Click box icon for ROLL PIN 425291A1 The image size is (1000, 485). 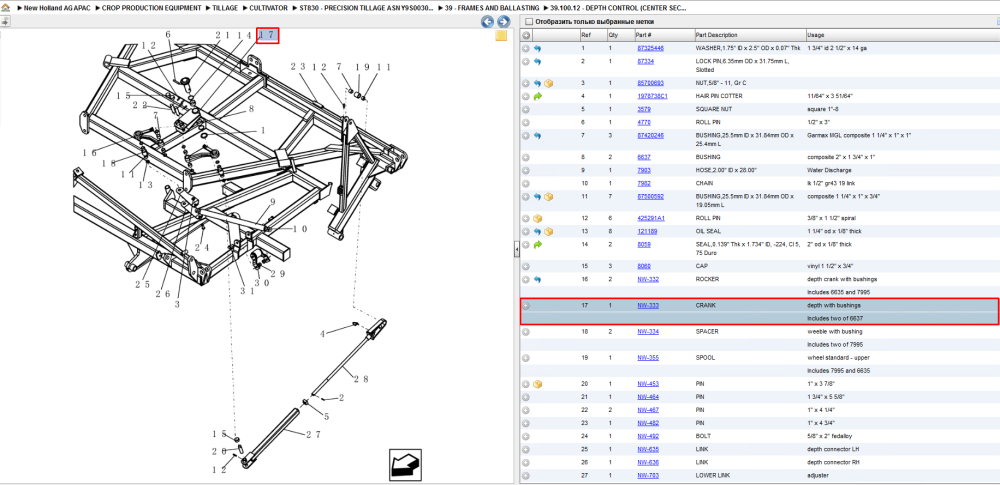click(x=537, y=218)
